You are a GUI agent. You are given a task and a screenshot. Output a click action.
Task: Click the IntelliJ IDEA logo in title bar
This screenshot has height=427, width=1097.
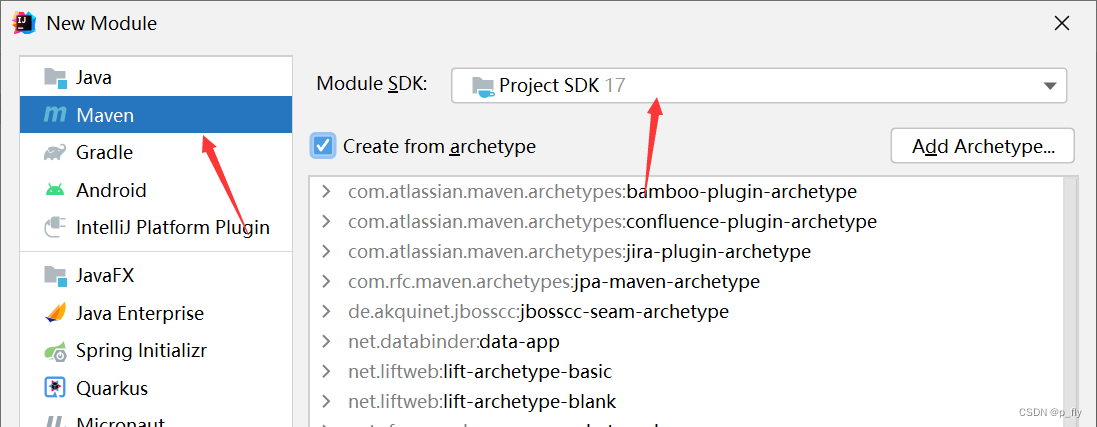[24, 23]
